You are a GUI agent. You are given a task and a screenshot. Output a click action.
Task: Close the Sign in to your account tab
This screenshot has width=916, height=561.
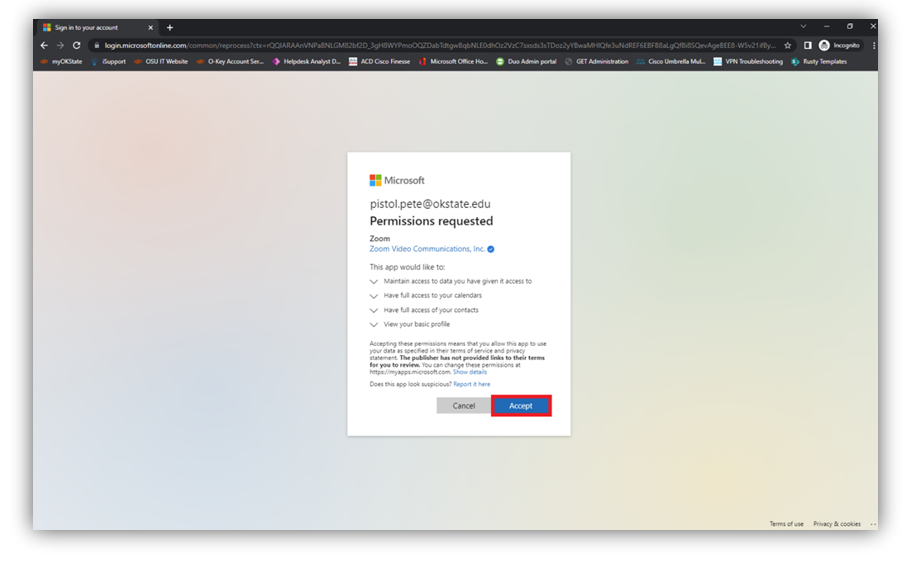pos(150,27)
